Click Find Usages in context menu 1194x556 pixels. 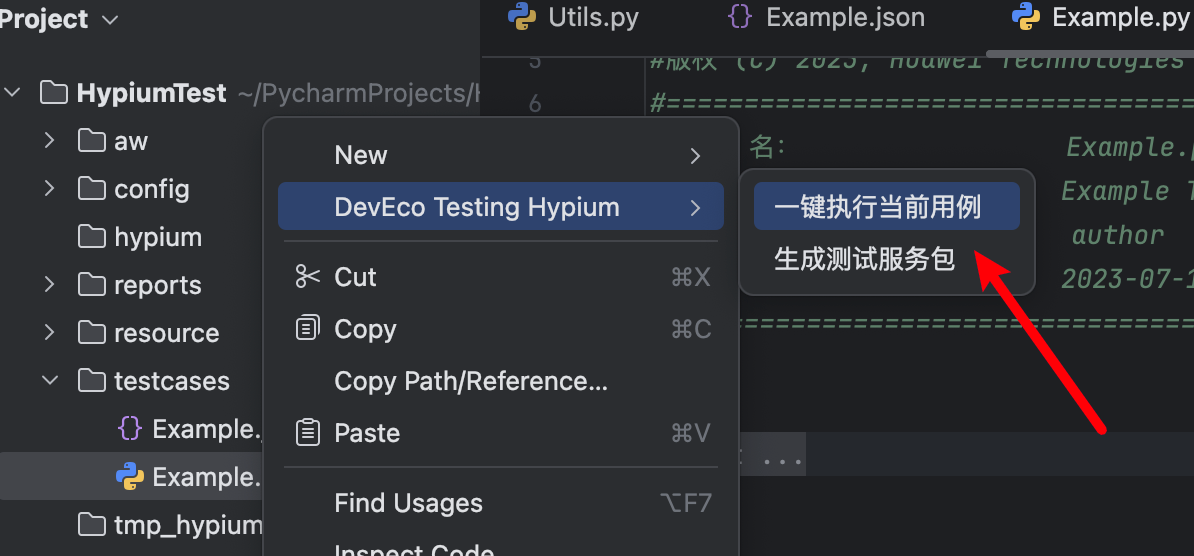tap(408, 503)
